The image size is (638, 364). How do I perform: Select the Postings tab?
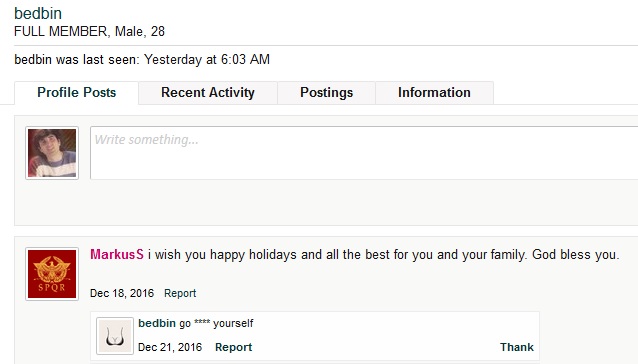pos(326,93)
